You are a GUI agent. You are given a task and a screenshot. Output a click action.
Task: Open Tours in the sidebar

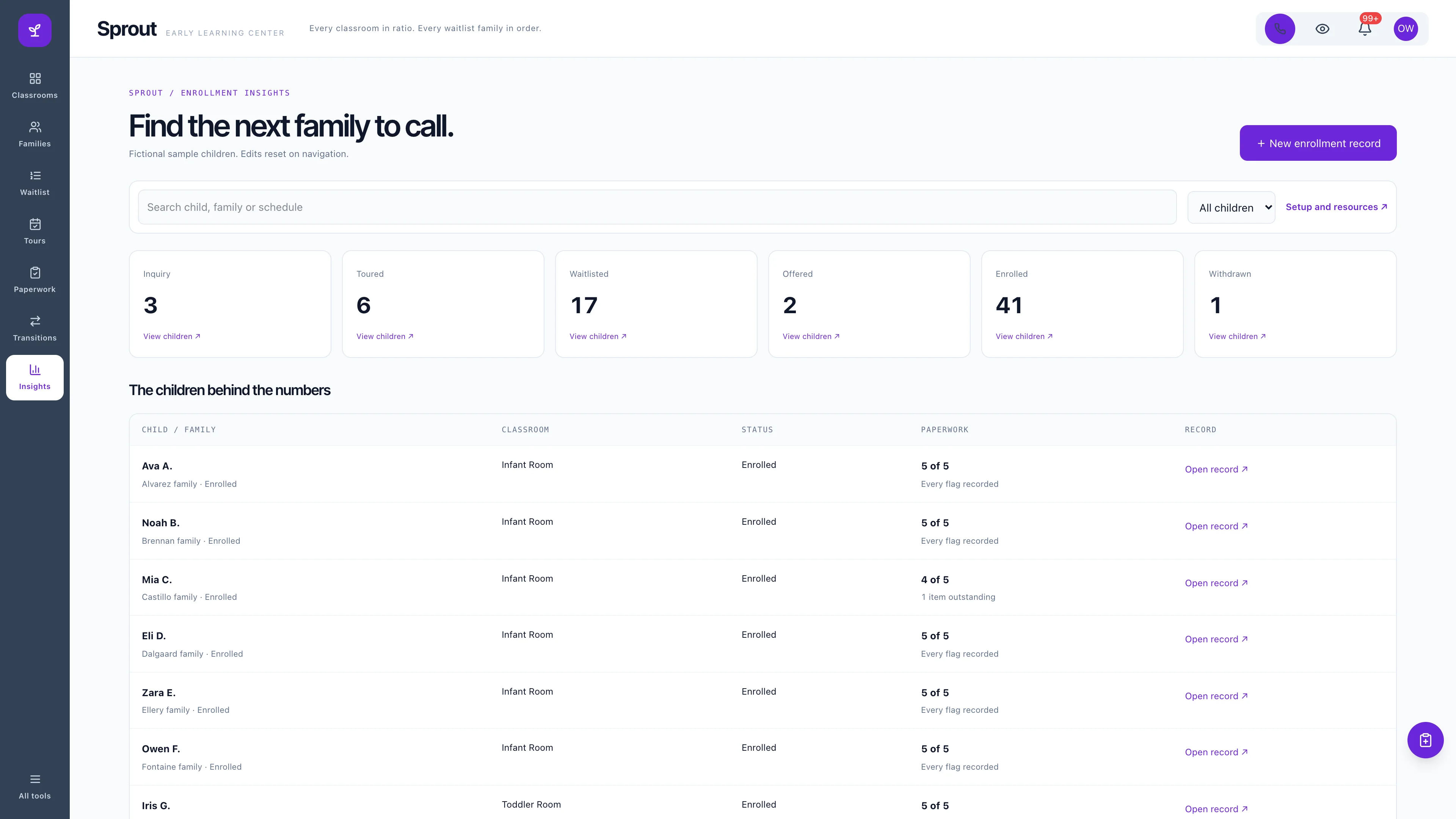[x=35, y=232]
